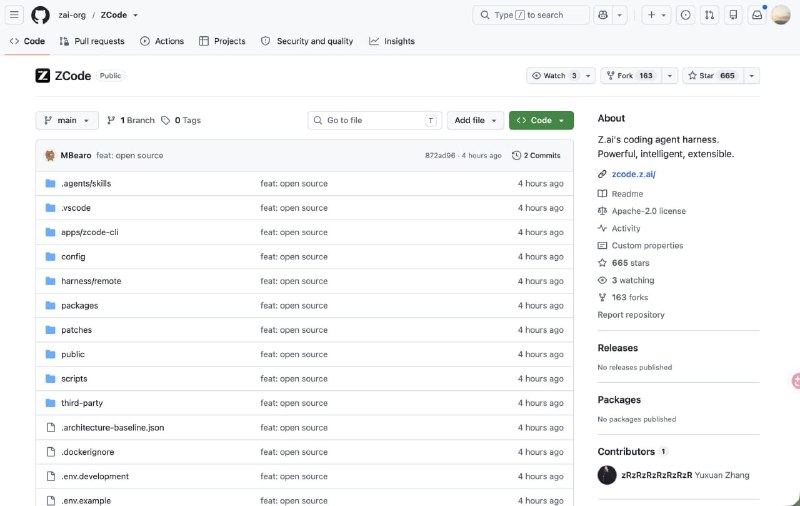View the 1 Branch link
The height and width of the screenshot is (506, 800).
131,120
